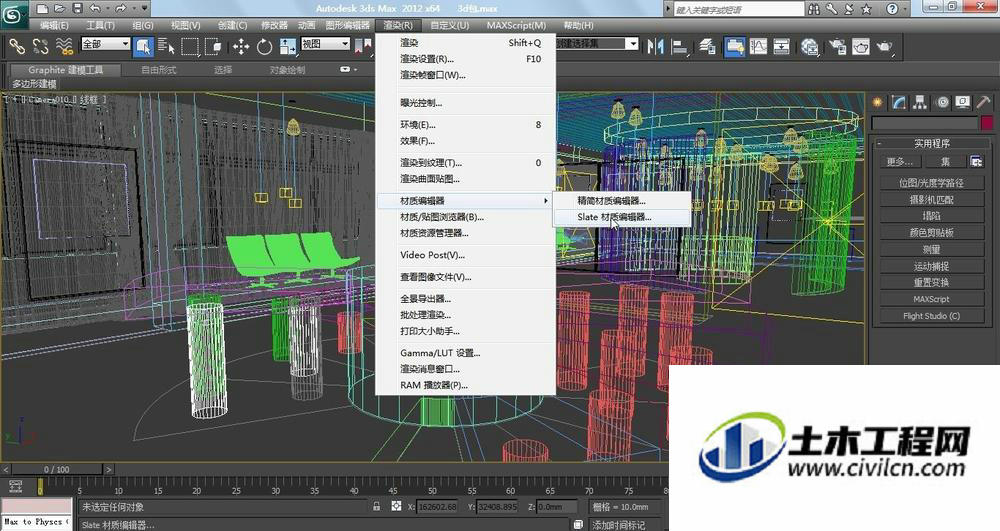This screenshot has width=1000, height=531.
Task: Open the 3ds Max application menu logo
Action: [14, 15]
